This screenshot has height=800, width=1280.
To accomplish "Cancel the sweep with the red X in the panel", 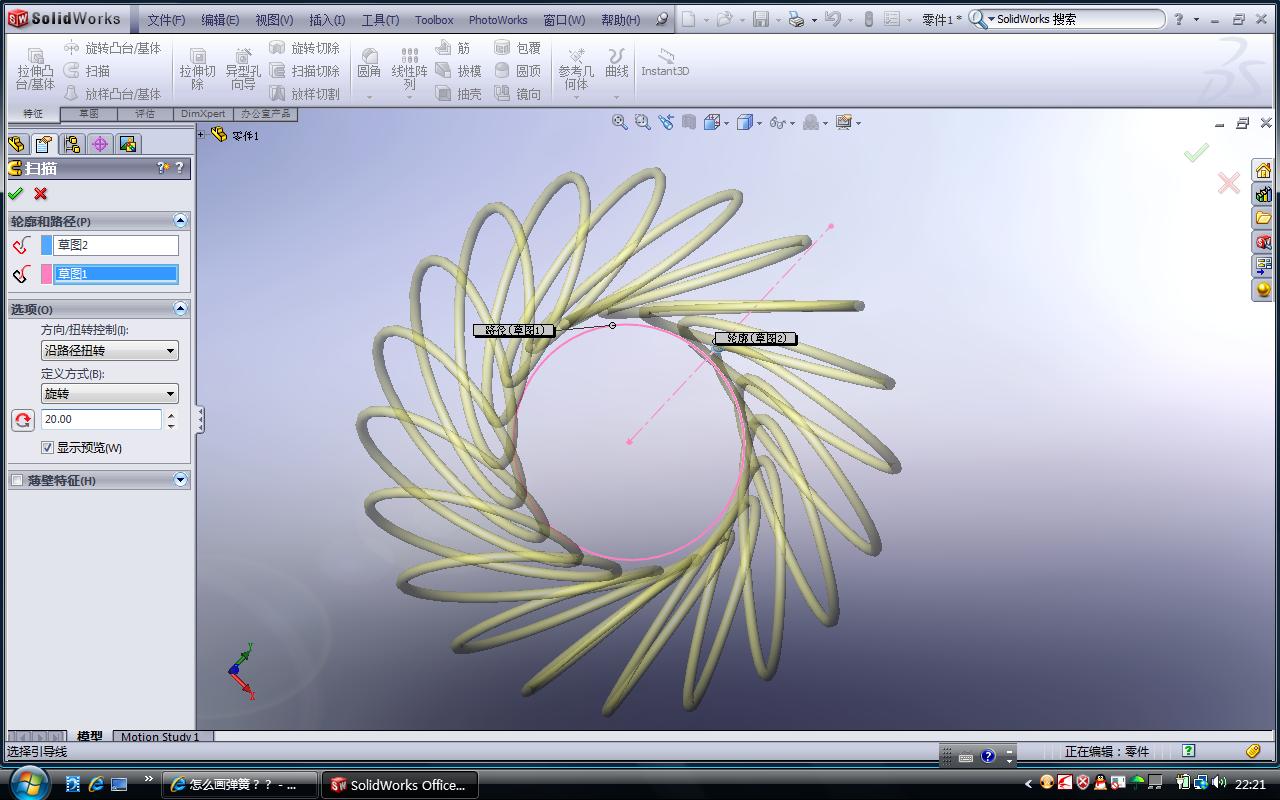I will point(40,194).
